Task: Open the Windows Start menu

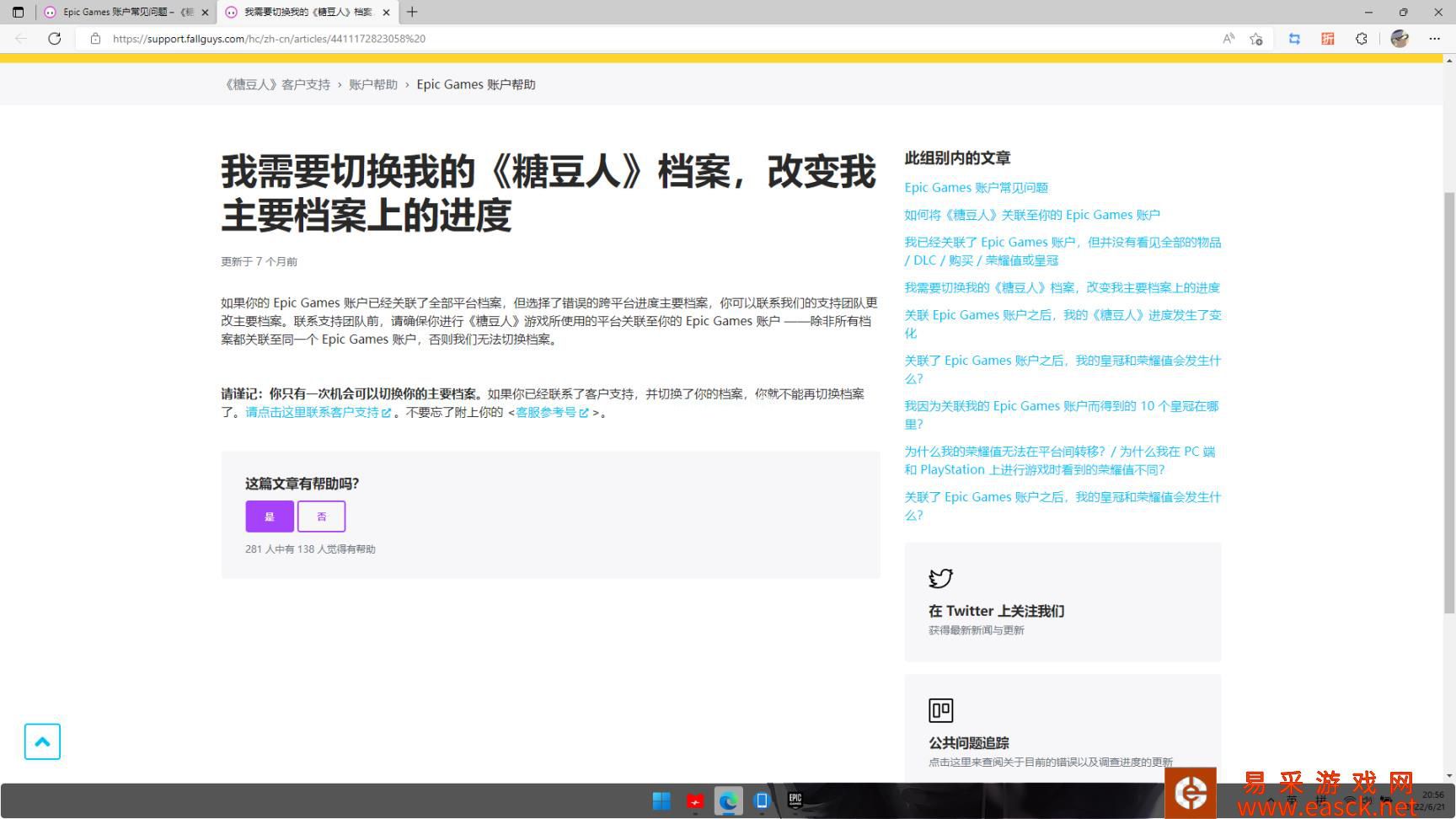Action: [x=661, y=800]
